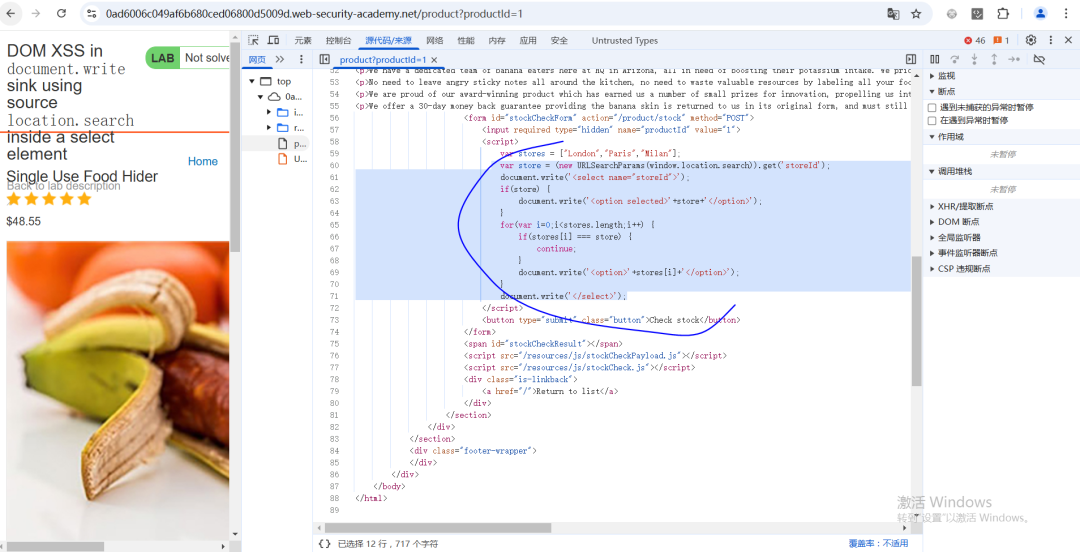Screen dimensions: 1080x552
Task: Click the Home link on the page
Action: pos(202,161)
